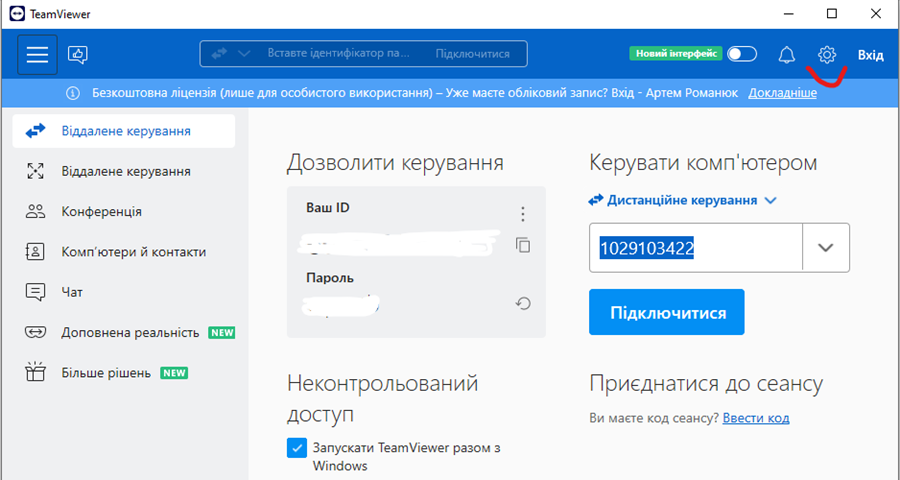Image resolution: width=900 pixels, height=480 pixels.
Task: Toggle the Новий інтерфейс switch
Action: coord(742,54)
